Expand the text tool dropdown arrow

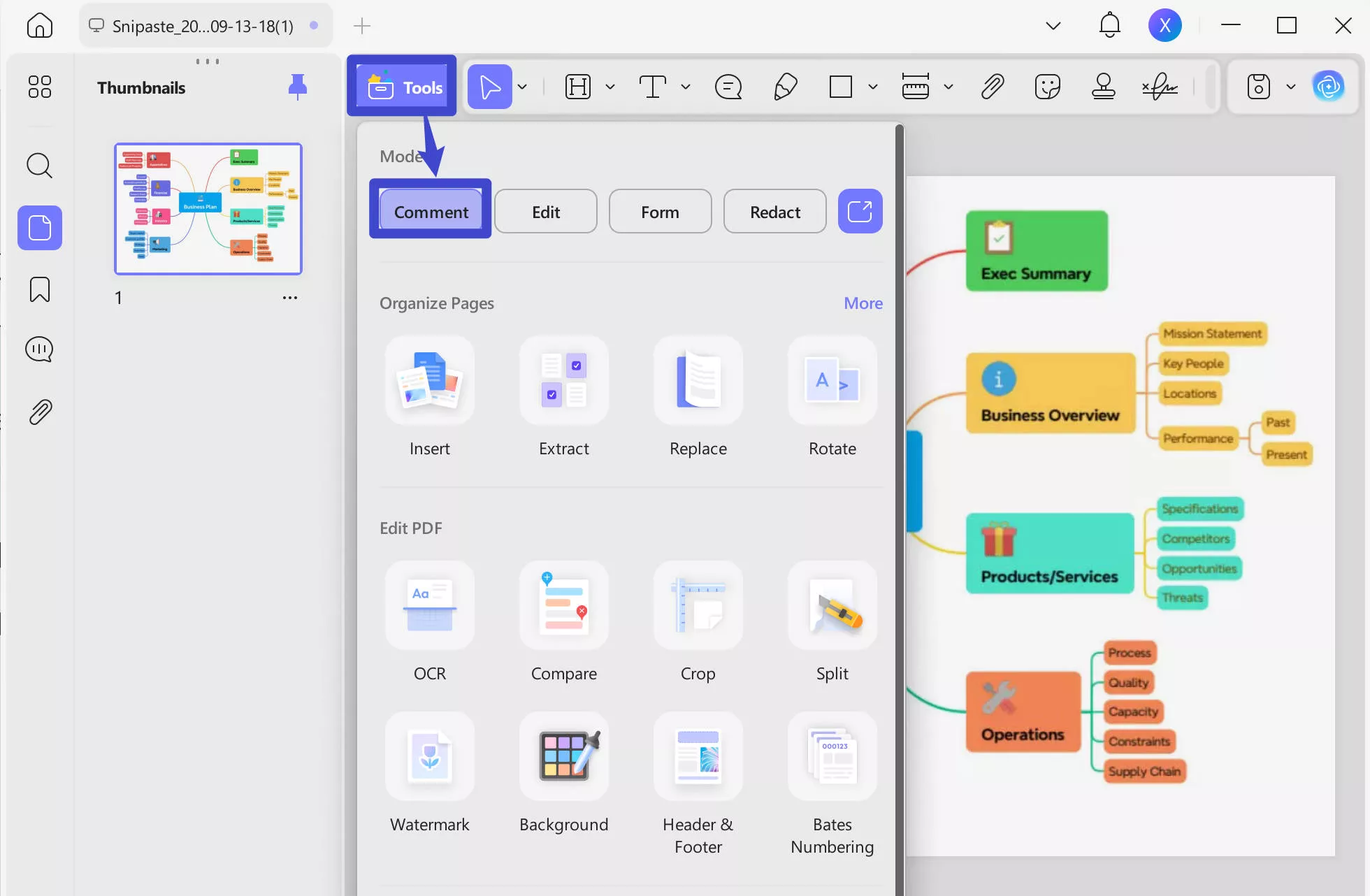686,87
